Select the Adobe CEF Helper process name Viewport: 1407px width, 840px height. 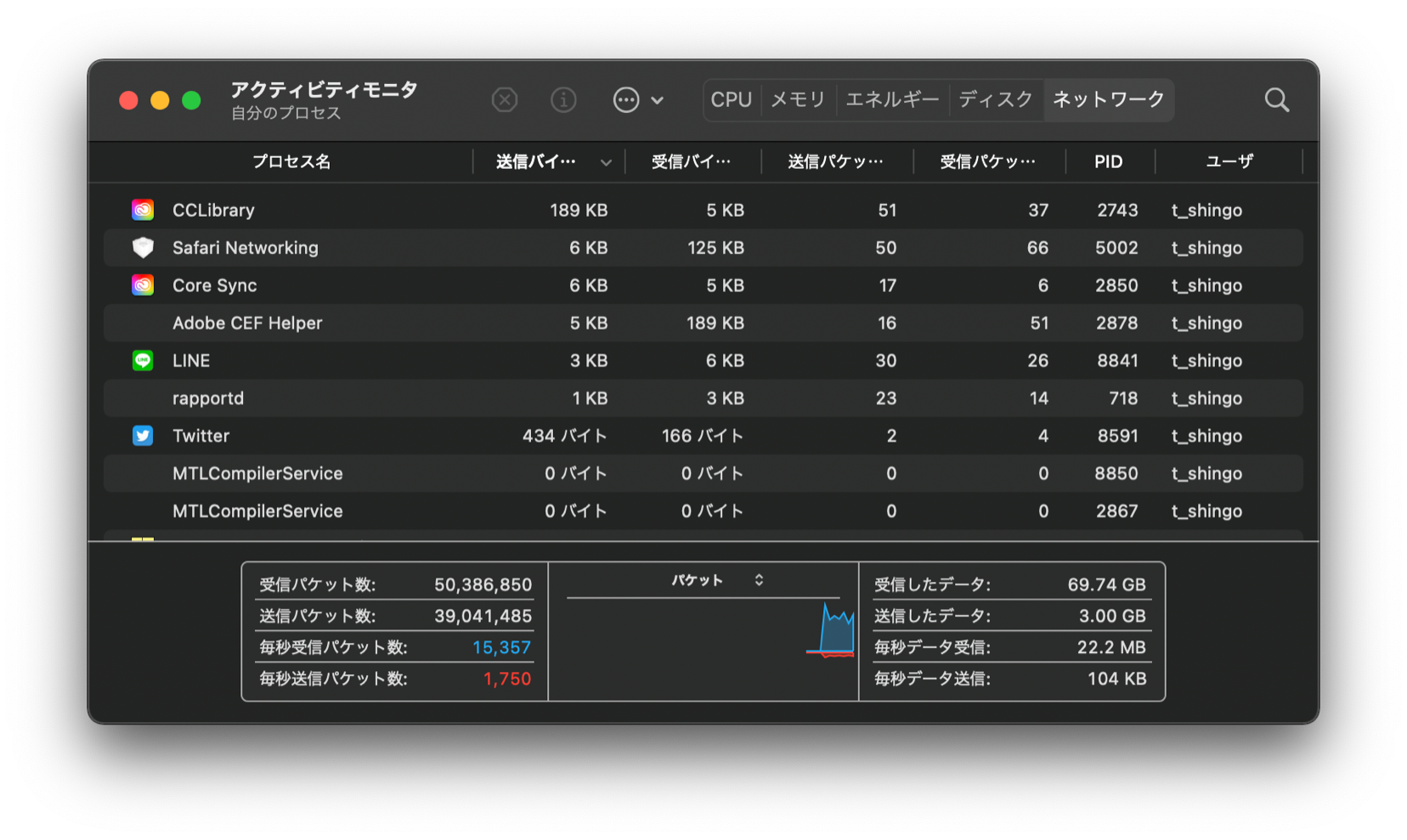(x=247, y=323)
